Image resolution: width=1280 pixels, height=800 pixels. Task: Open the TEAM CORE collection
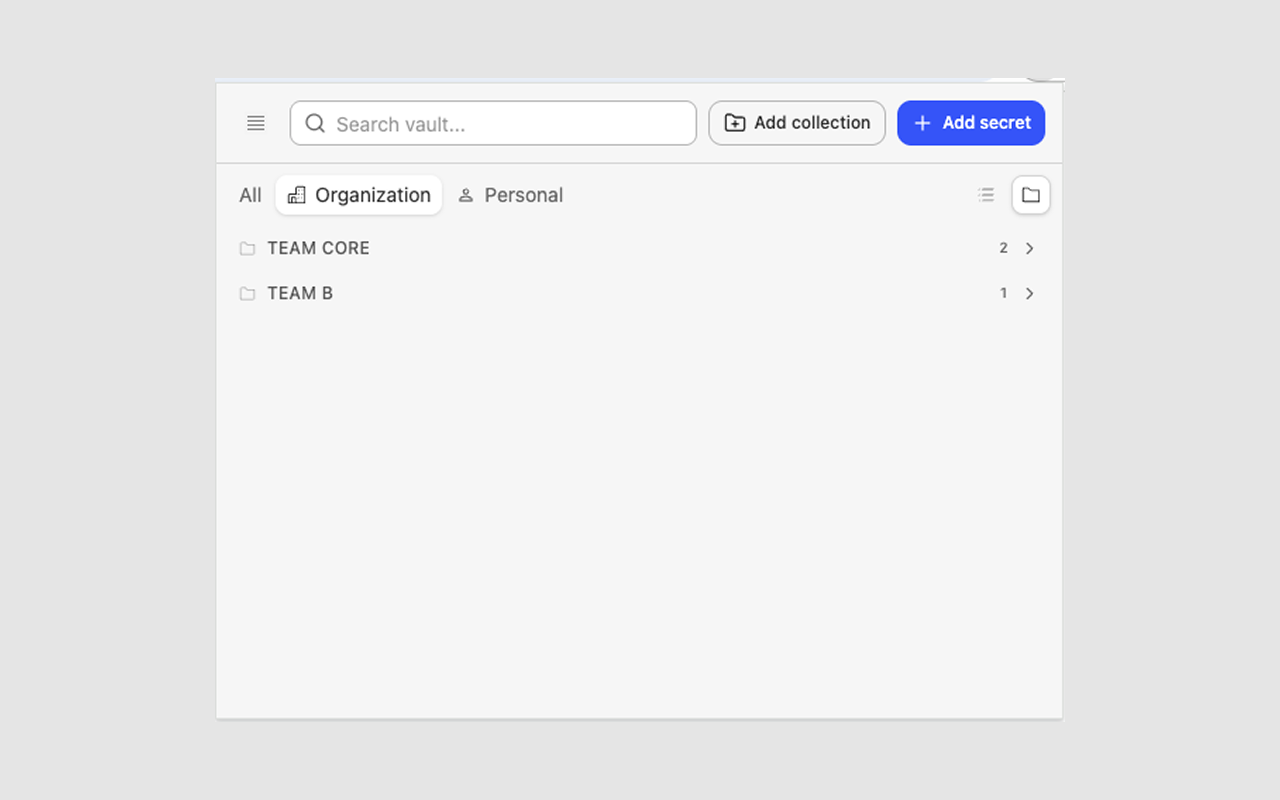point(639,248)
